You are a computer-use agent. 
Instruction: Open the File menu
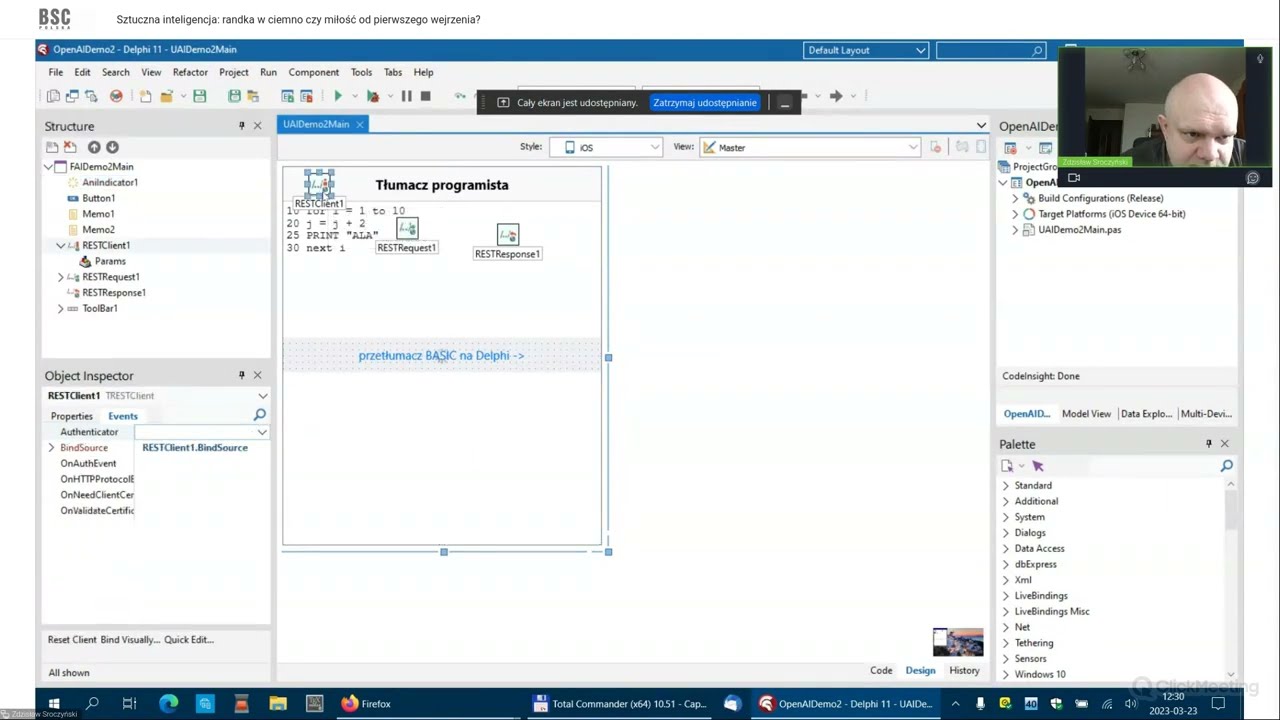(56, 72)
